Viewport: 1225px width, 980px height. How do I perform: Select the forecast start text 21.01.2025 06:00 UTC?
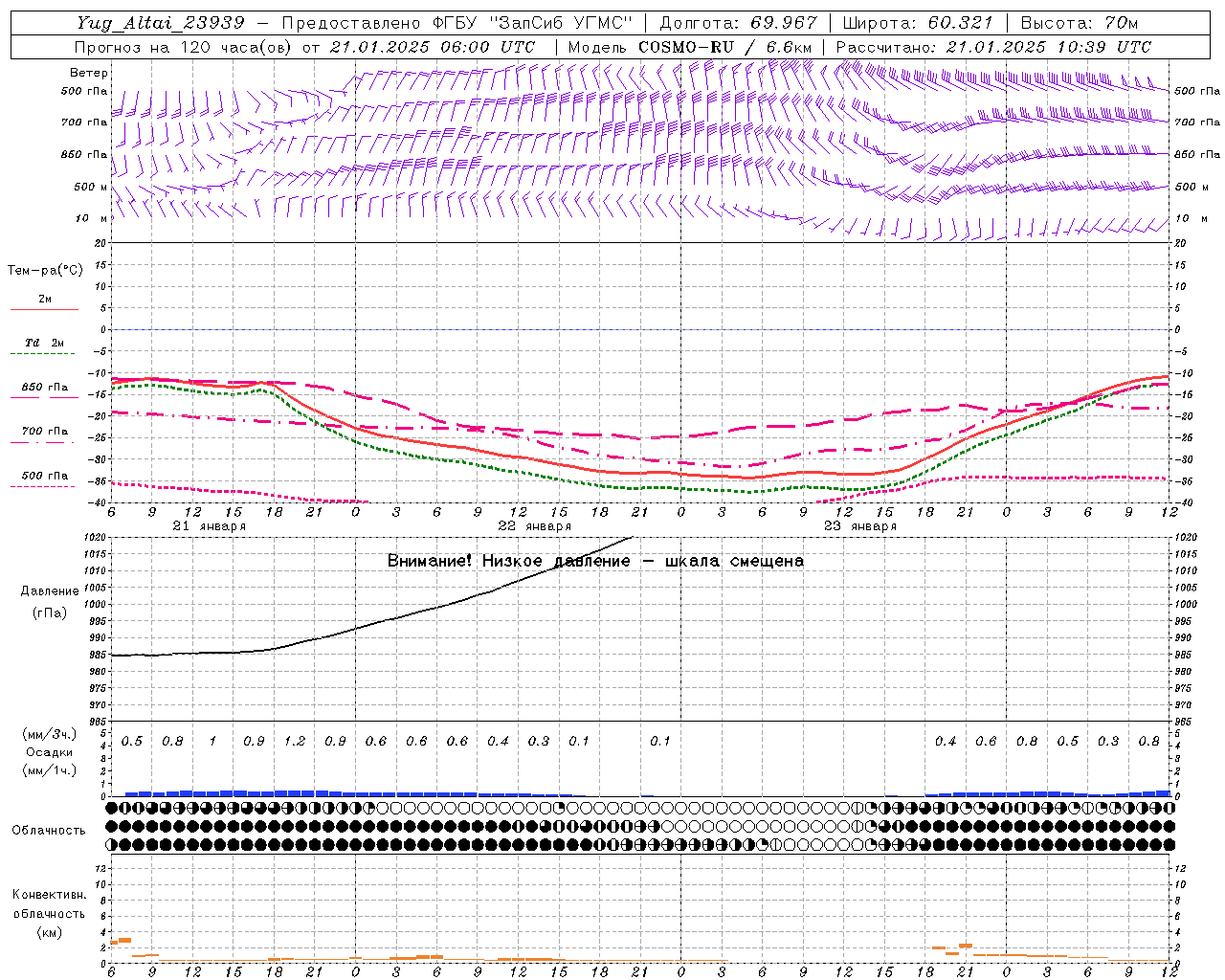point(433,47)
